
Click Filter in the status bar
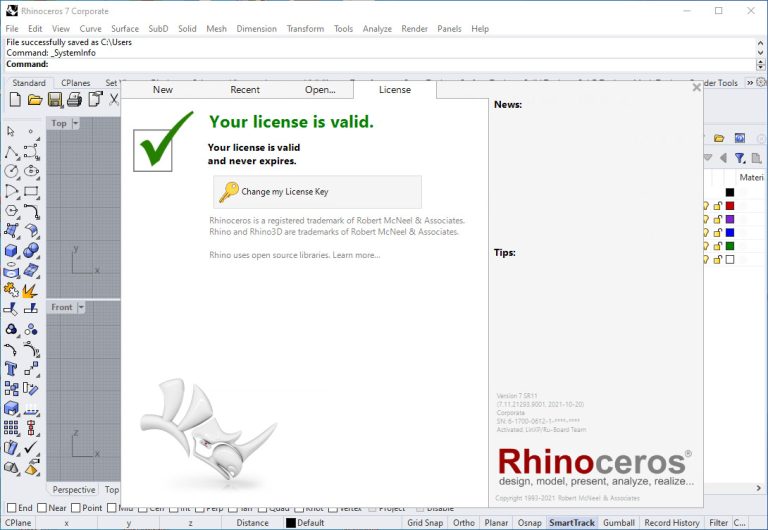[x=718, y=523]
